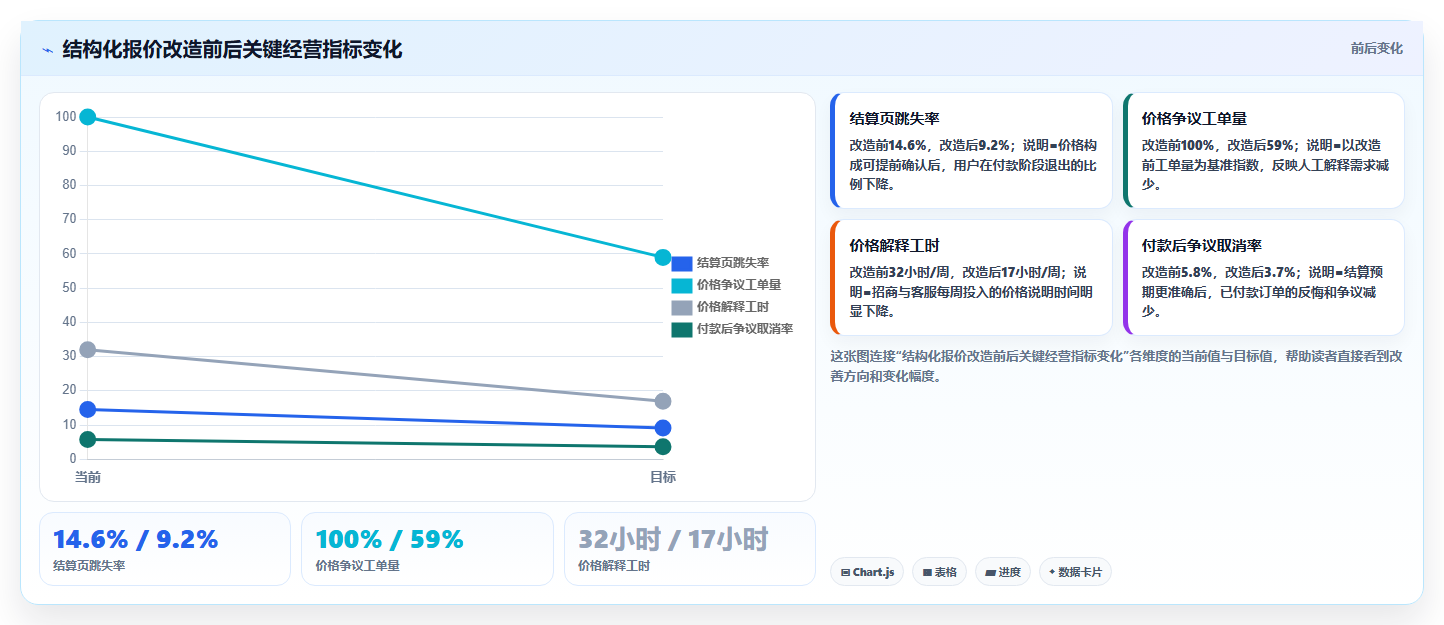Click the 14.6% / 9.2% stat value
Screen dimensions: 1444x625
[x=135, y=539]
